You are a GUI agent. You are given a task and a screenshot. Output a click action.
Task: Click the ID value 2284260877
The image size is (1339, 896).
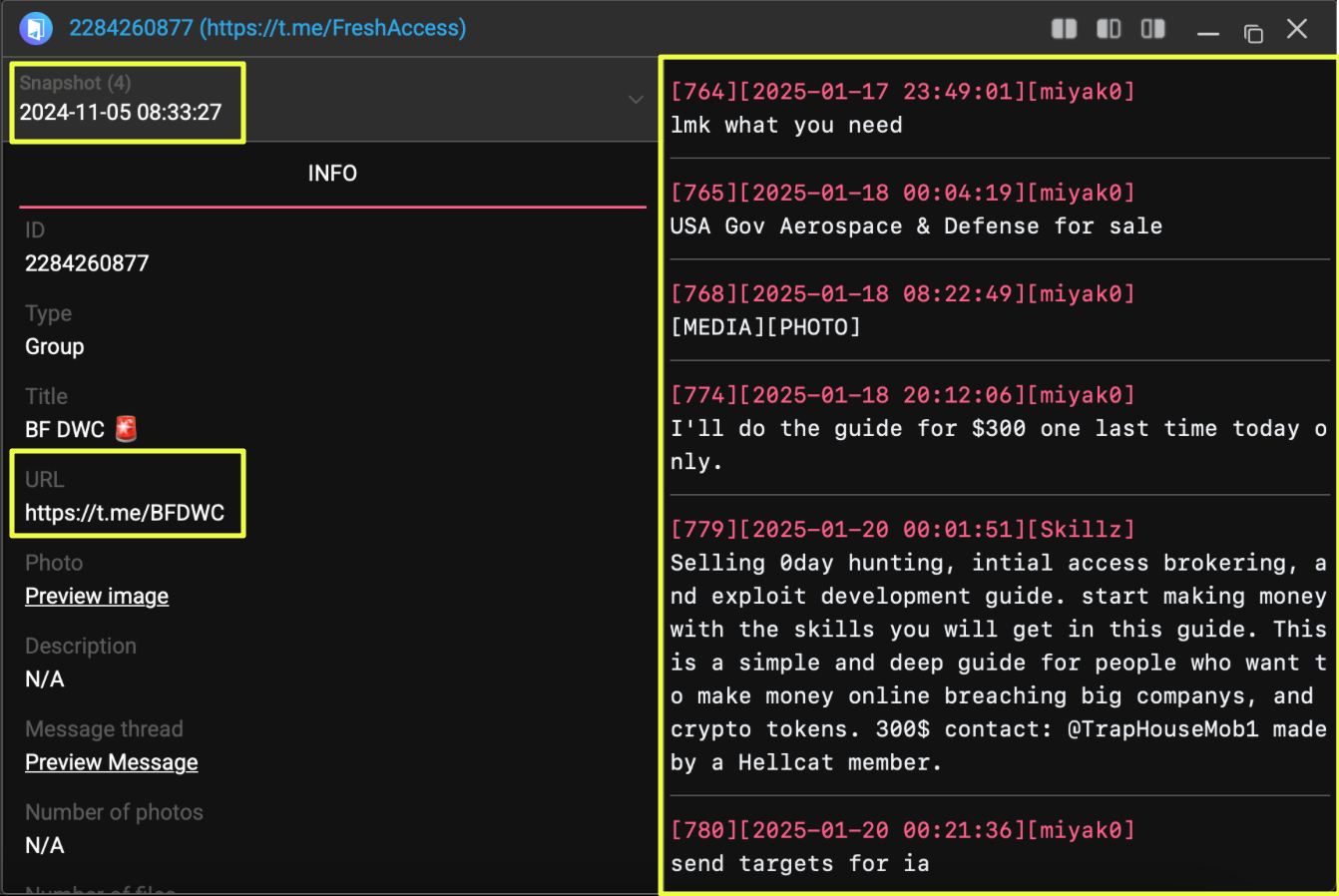click(87, 263)
